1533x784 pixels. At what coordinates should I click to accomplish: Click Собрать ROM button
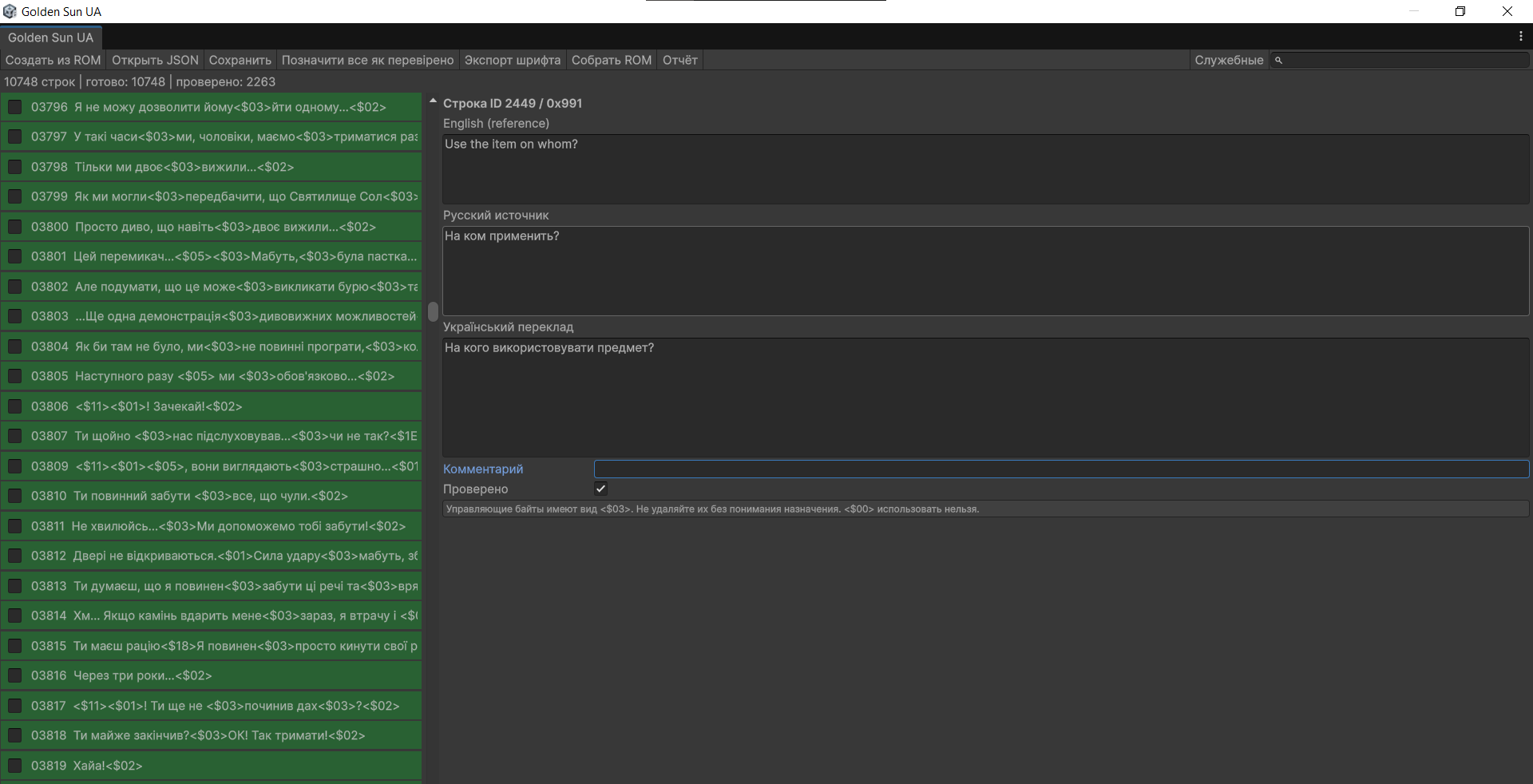tap(612, 61)
